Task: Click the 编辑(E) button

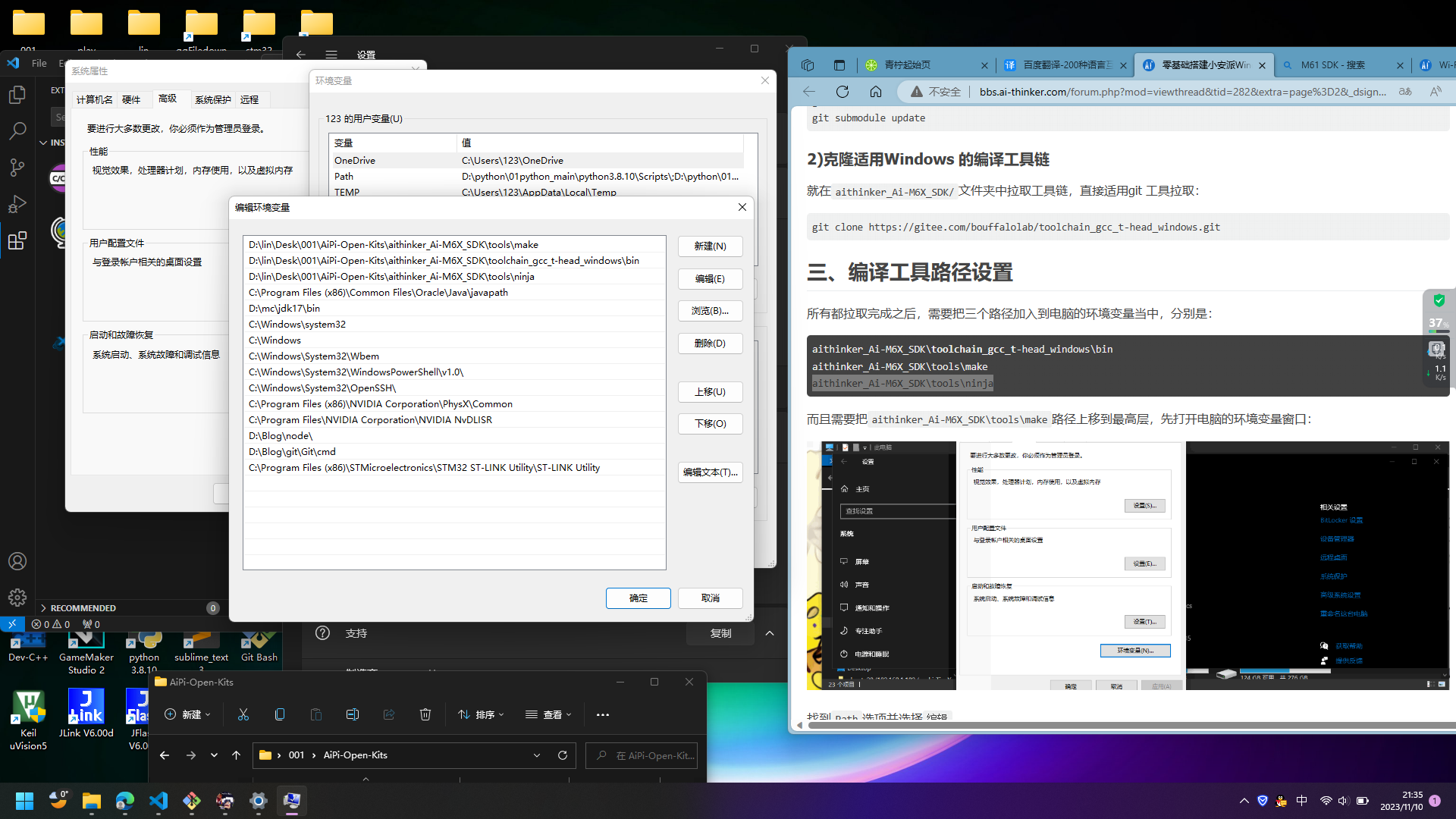Action: [x=711, y=279]
